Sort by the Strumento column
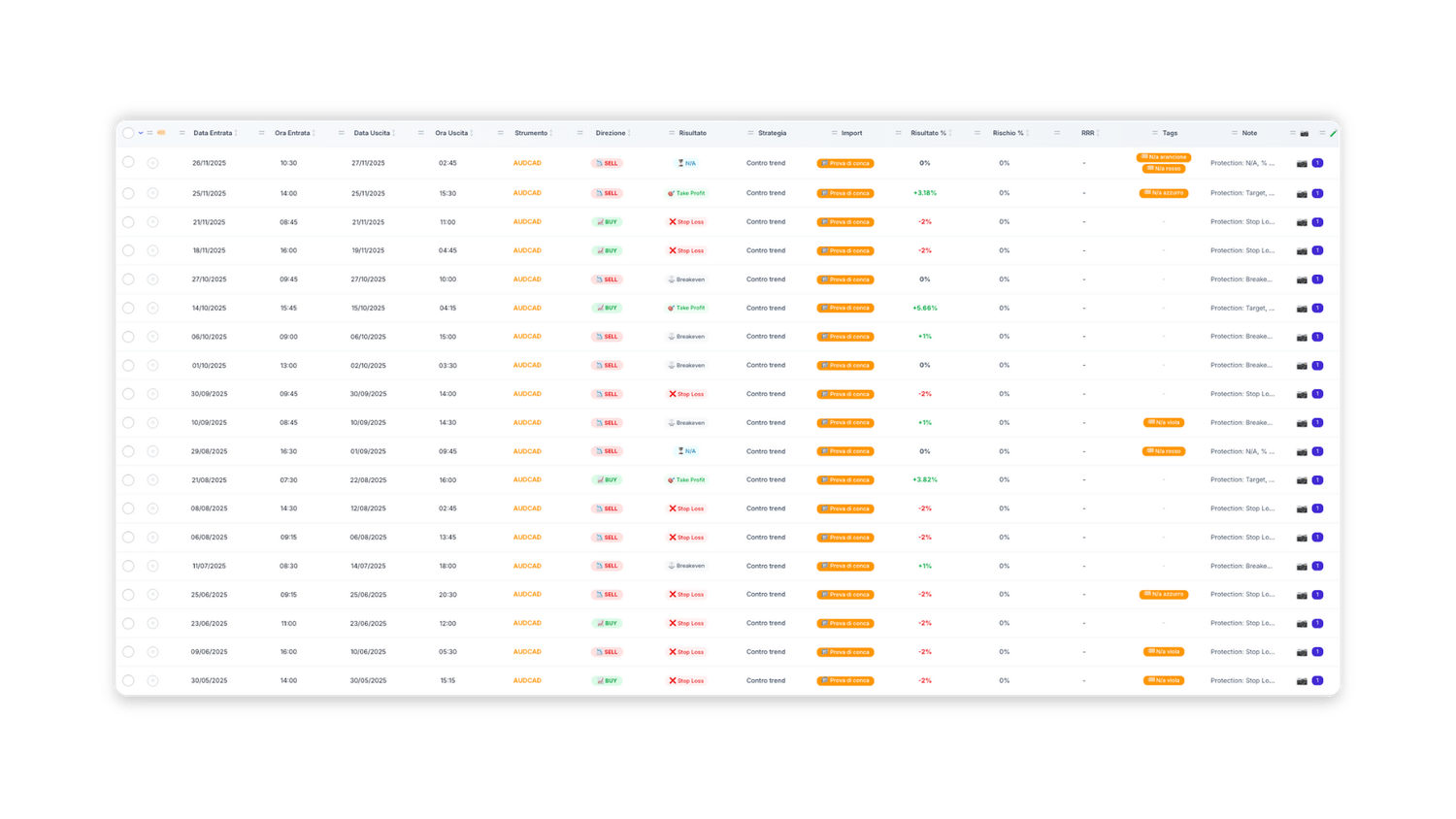The width and height of the screenshot is (1456, 819). tap(534, 133)
